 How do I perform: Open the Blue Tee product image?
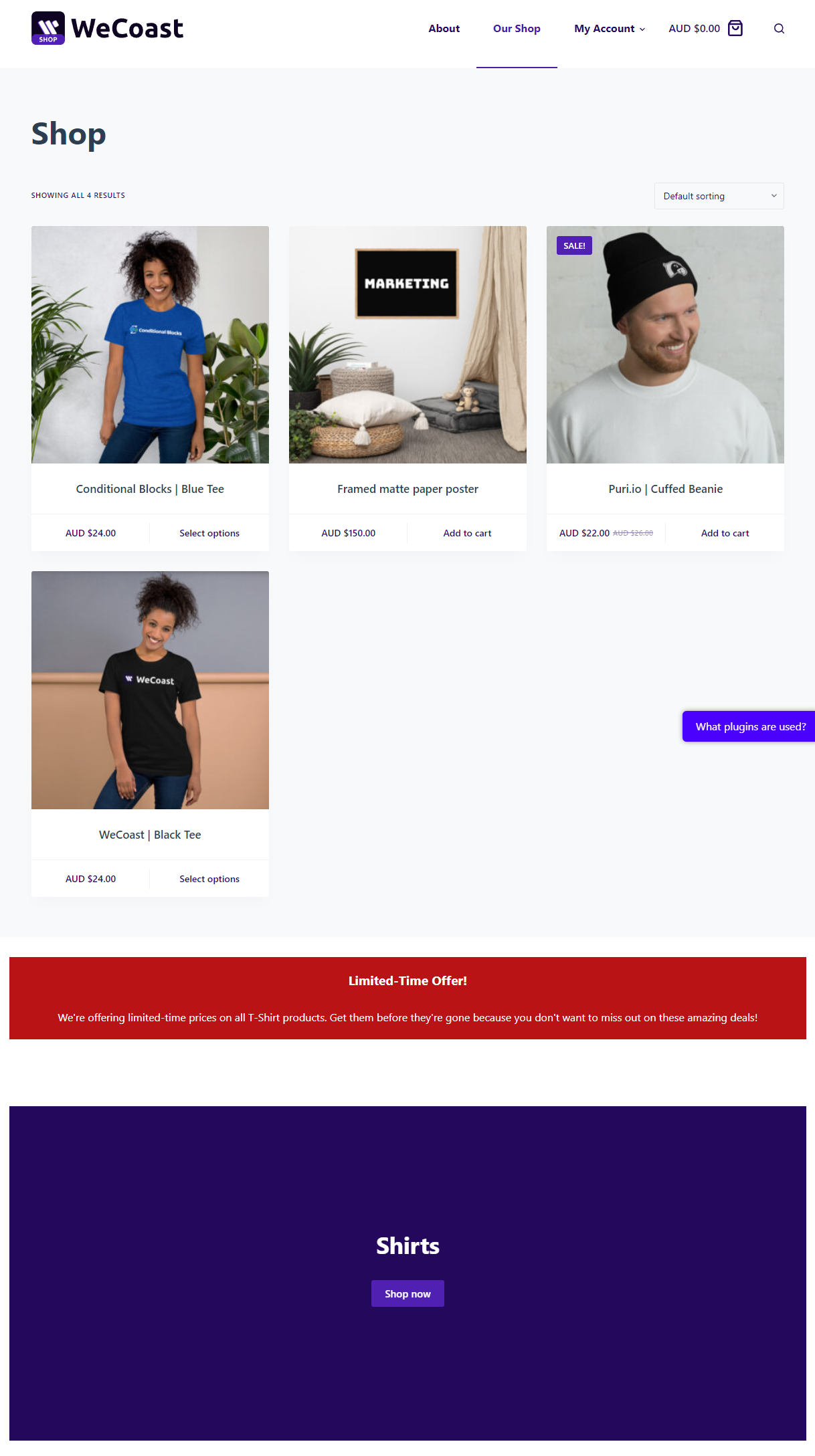(x=150, y=344)
